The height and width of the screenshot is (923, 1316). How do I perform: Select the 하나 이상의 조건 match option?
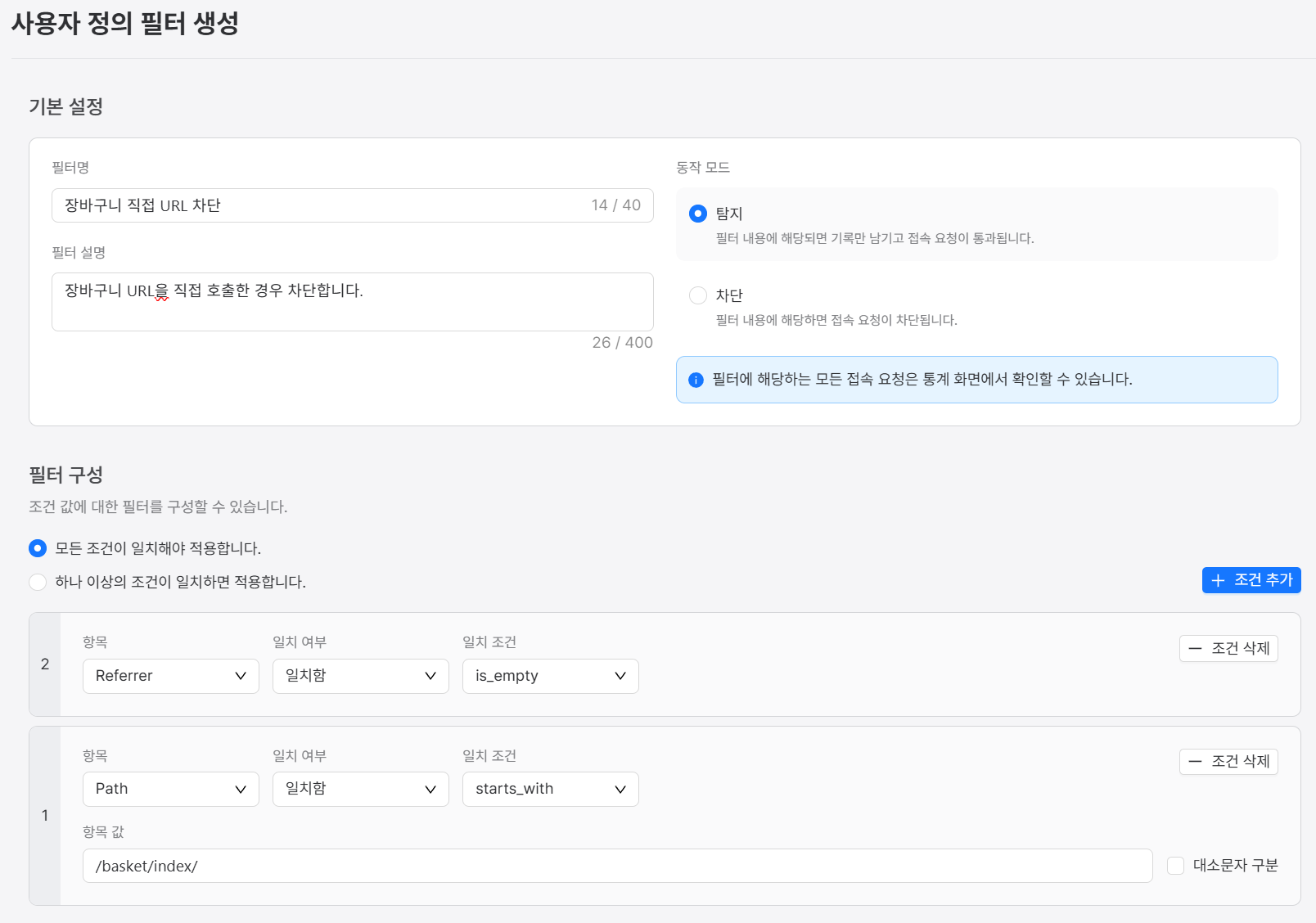click(x=38, y=582)
